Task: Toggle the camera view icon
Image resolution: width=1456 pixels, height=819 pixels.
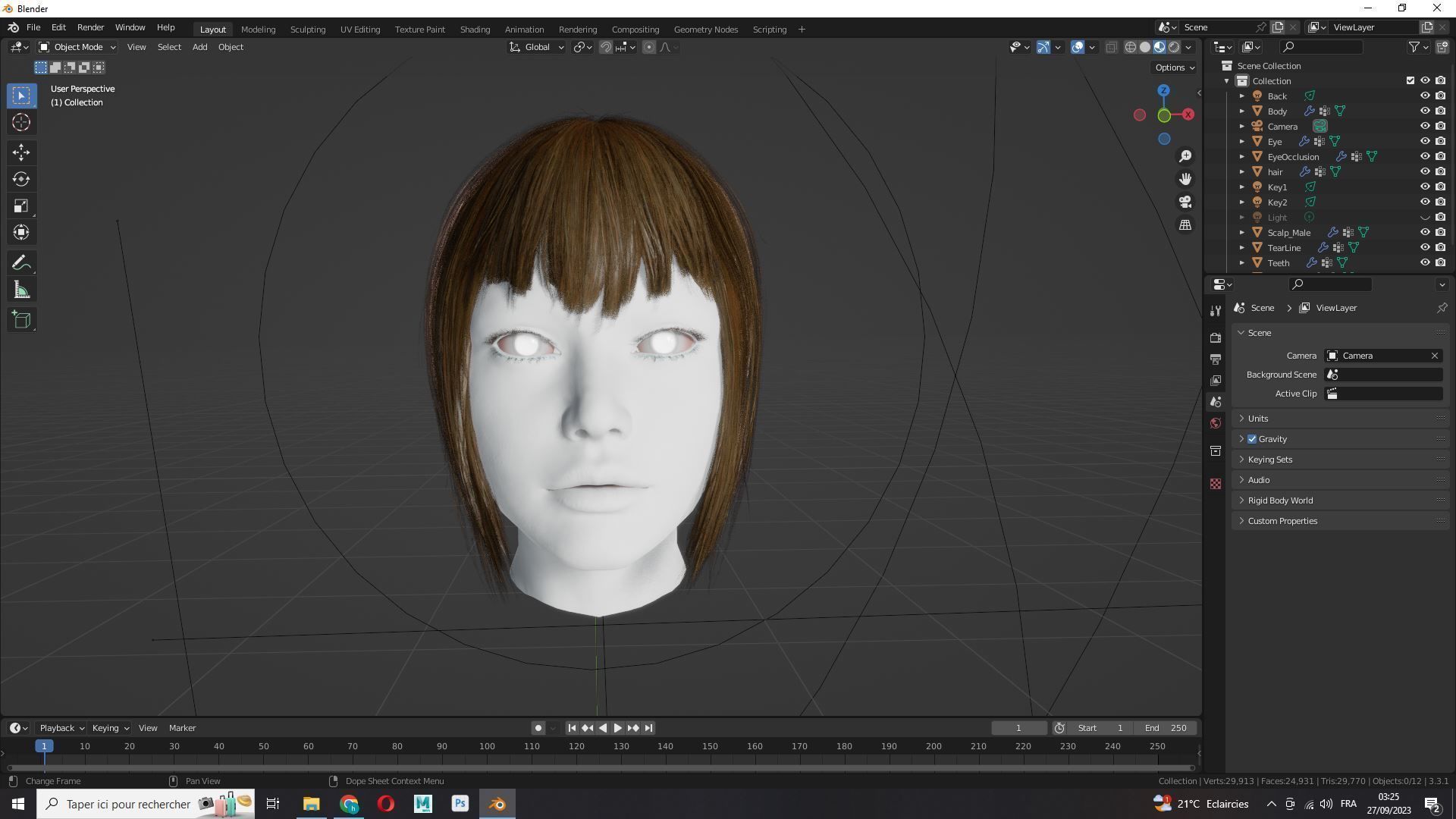Action: pos(1185,202)
